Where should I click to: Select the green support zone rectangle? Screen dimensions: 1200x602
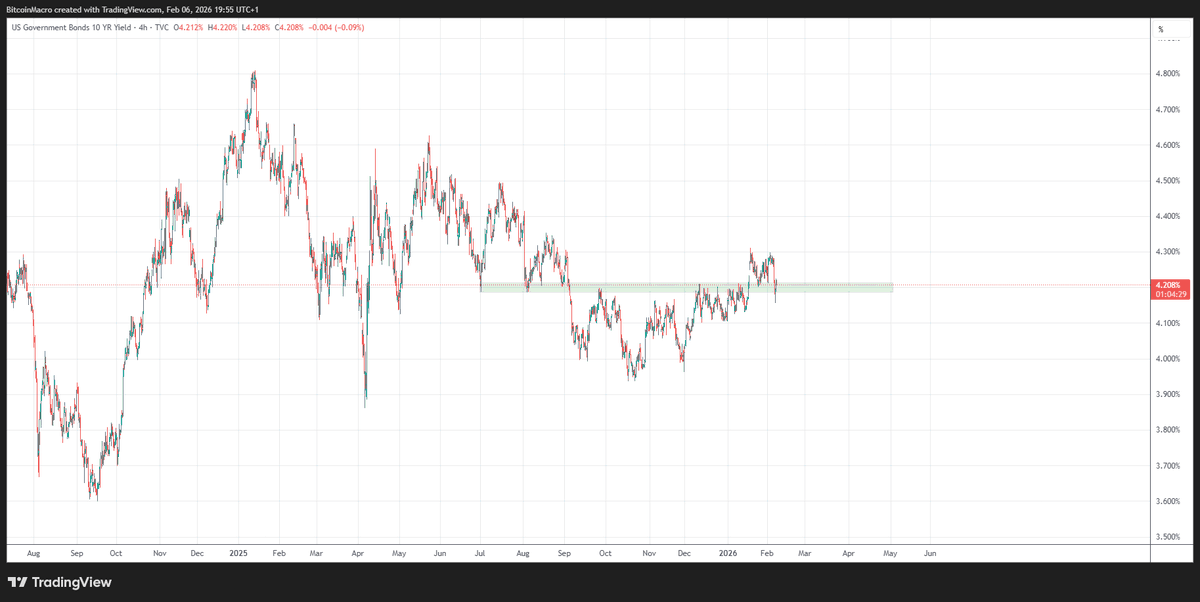686,287
